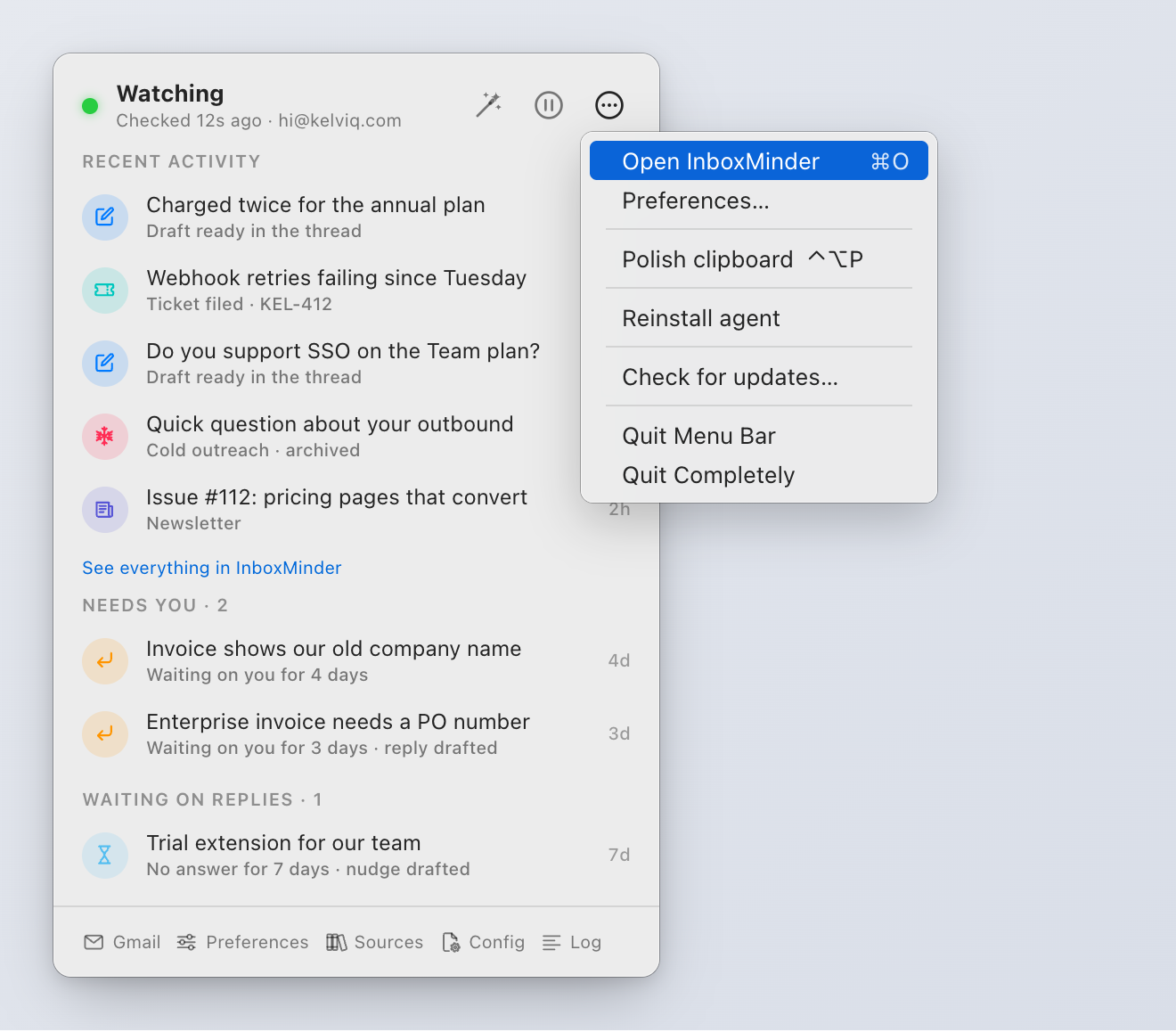This screenshot has width=1176, height=1032.
Task: Open 'Invoice shows our old company name'
Action: pyautogui.click(x=333, y=650)
